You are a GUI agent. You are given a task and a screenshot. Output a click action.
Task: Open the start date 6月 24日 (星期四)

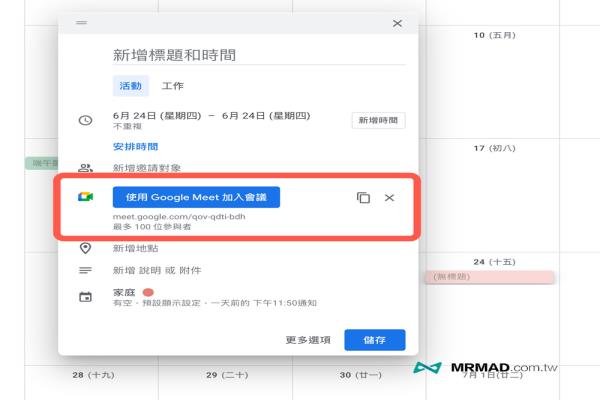coord(157,116)
